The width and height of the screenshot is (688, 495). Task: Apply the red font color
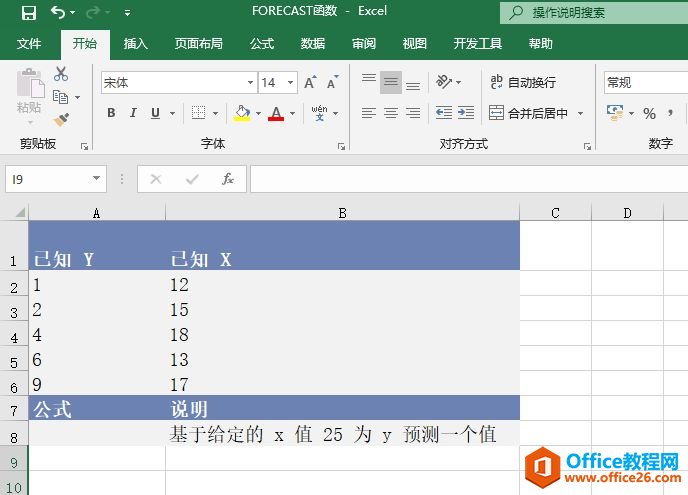pyautogui.click(x=276, y=113)
